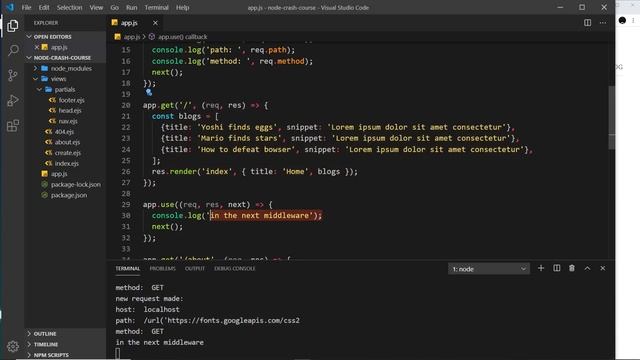Open the Go menu
Screen dimensions: 640x360
114,7
